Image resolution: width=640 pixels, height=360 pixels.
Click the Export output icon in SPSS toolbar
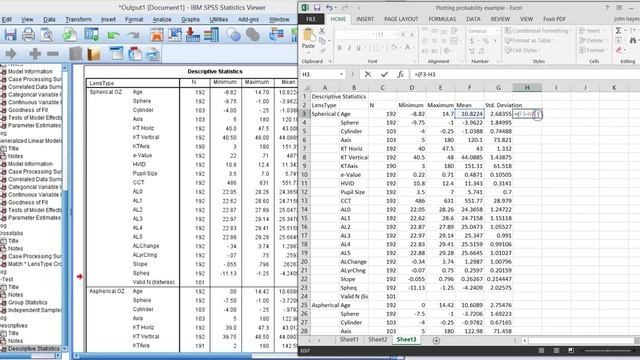(x=69, y=35)
